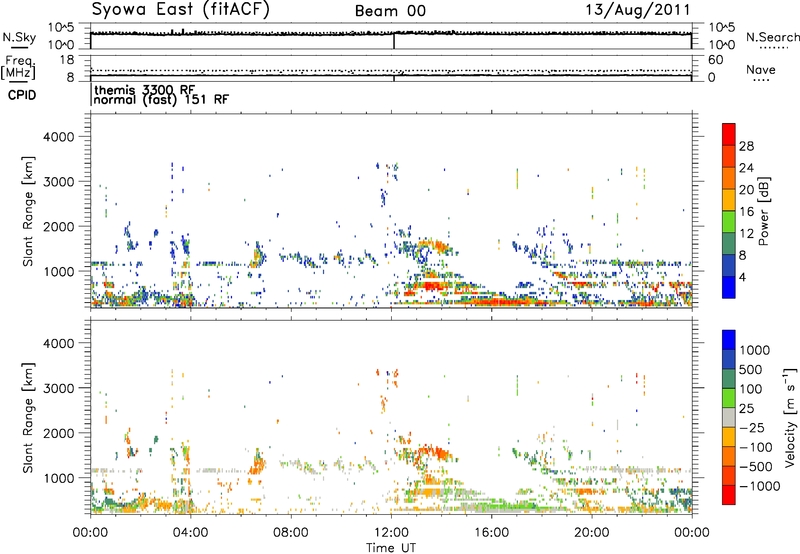Image resolution: width=800 pixels, height=554 pixels.
Task: Click the 'Power [dB]' color bar label
Action: [x=763, y=211]
